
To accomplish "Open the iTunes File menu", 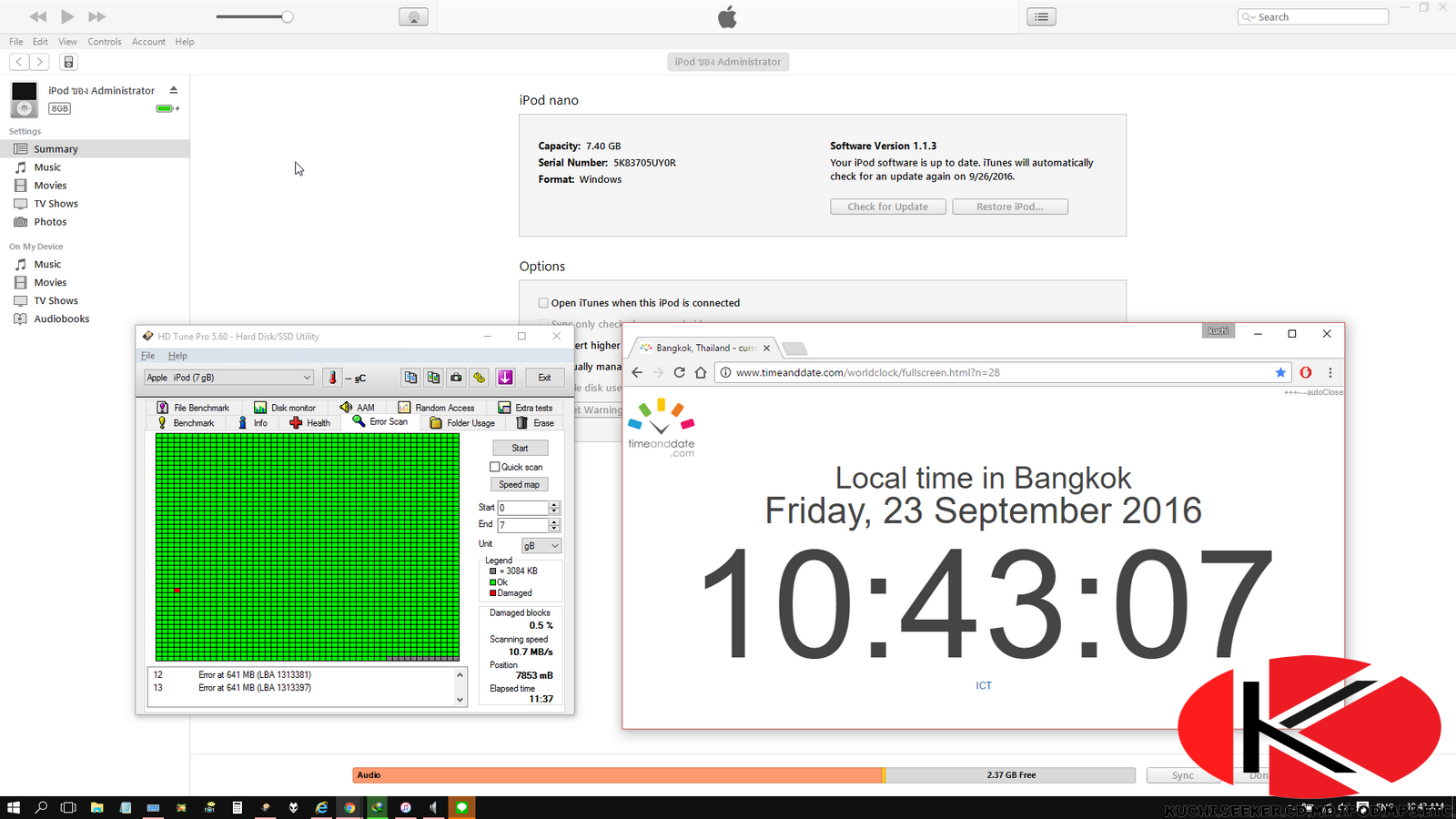I will tap(16, 42).
